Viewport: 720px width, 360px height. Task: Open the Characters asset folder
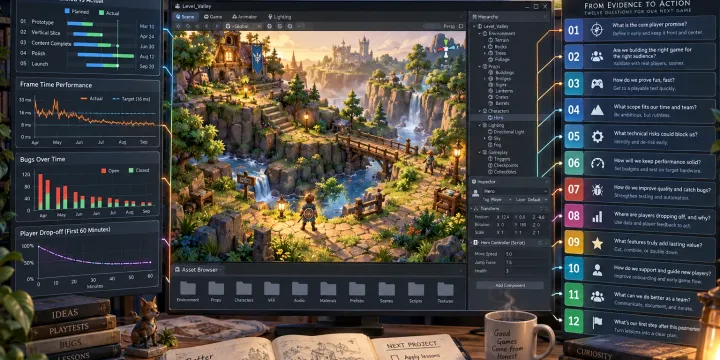244,291
